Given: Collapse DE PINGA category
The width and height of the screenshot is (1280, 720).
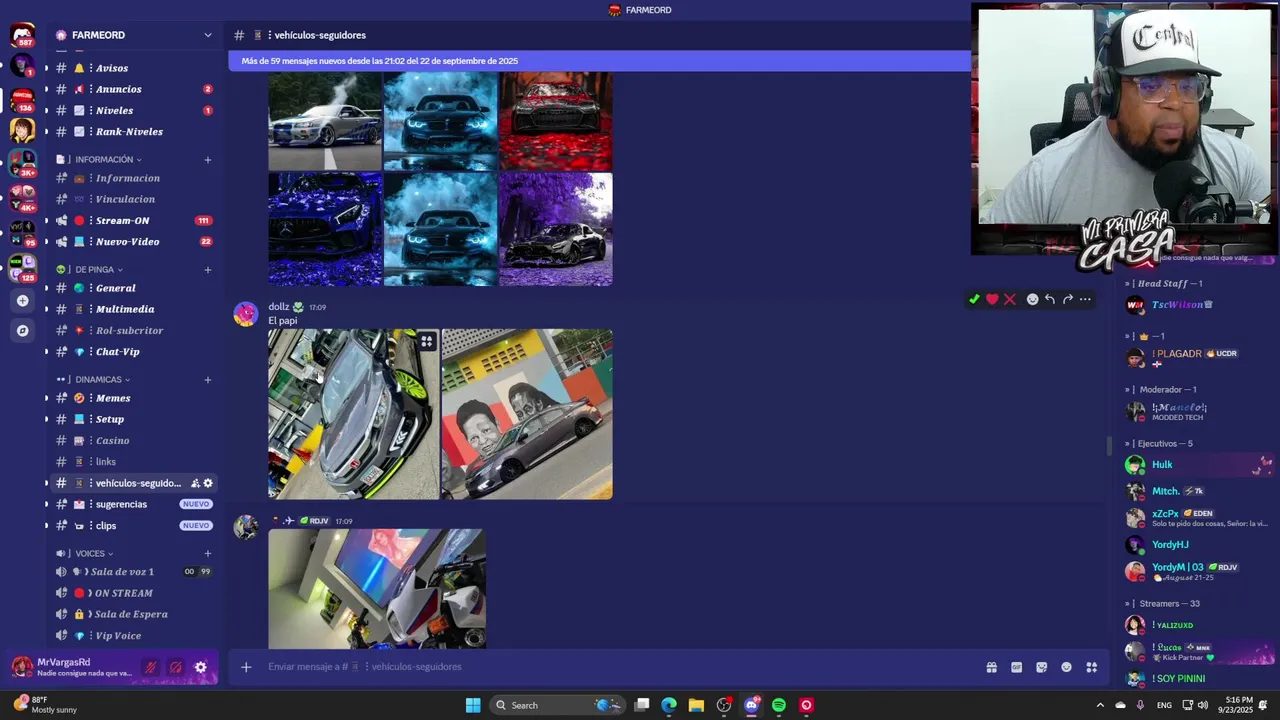Looking at the screenshot, I should click(x=99, y=269).
